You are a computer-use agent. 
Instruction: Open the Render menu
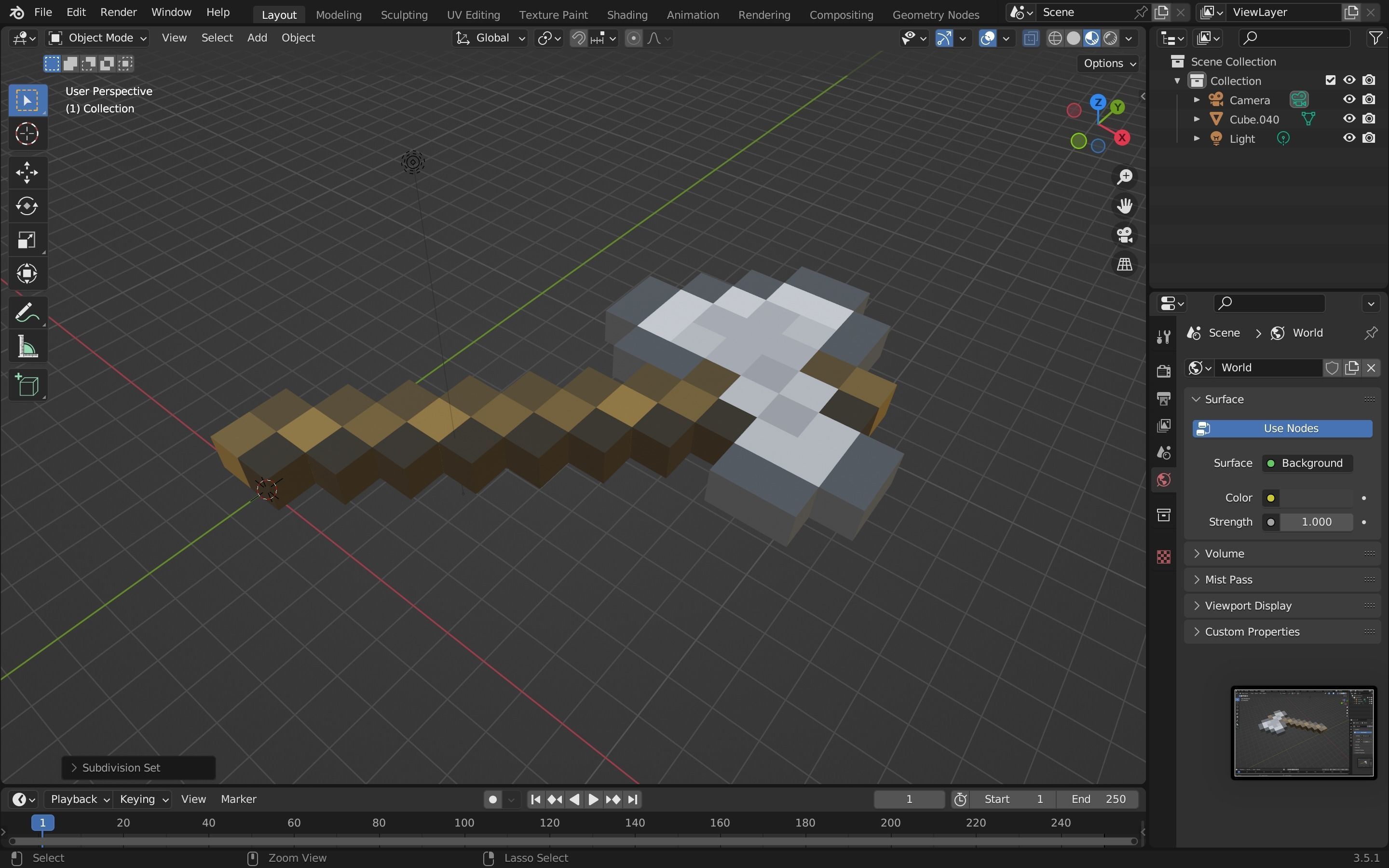point(118,12)
